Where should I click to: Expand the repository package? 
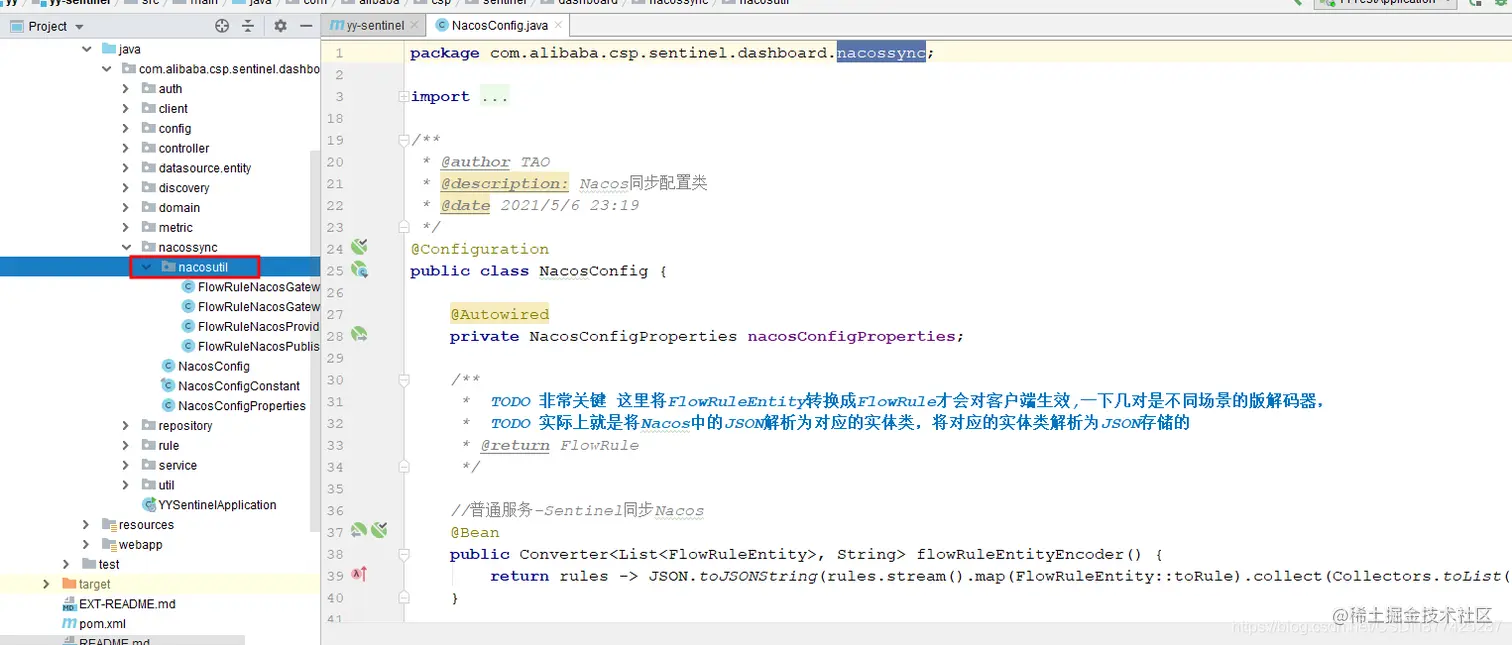125,426
